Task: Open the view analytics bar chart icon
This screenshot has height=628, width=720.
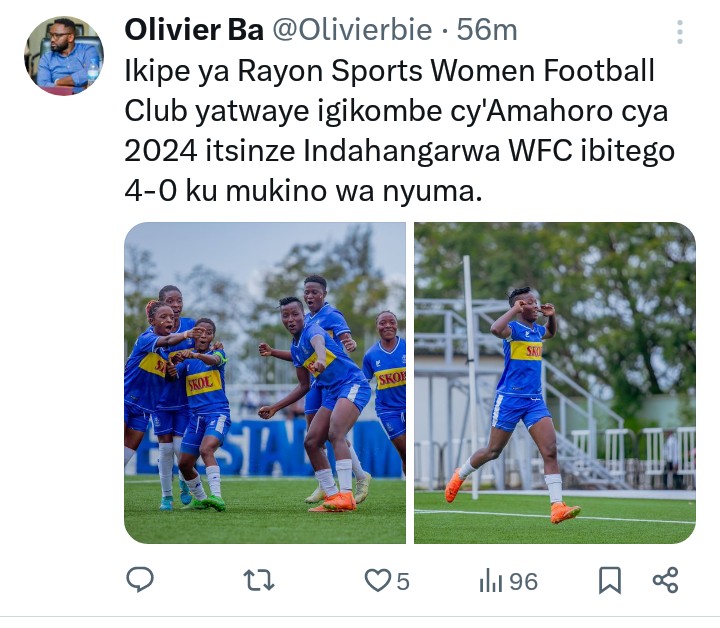Action: [x=491, y=580]
